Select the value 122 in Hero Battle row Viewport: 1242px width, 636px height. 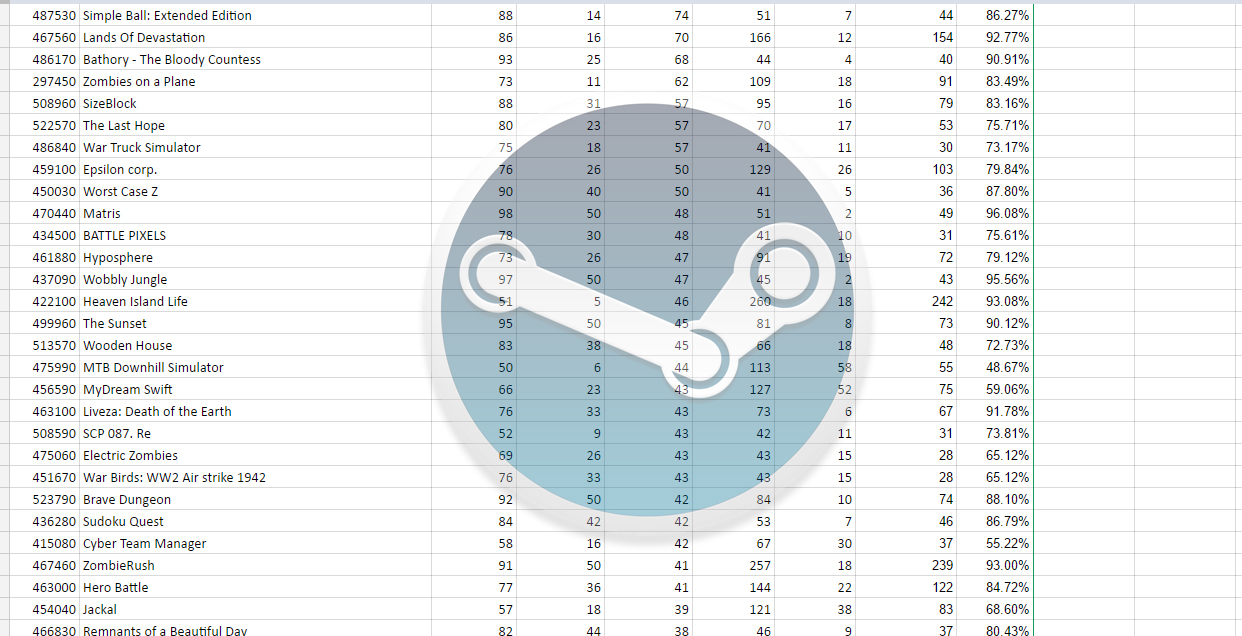point(908,588)
